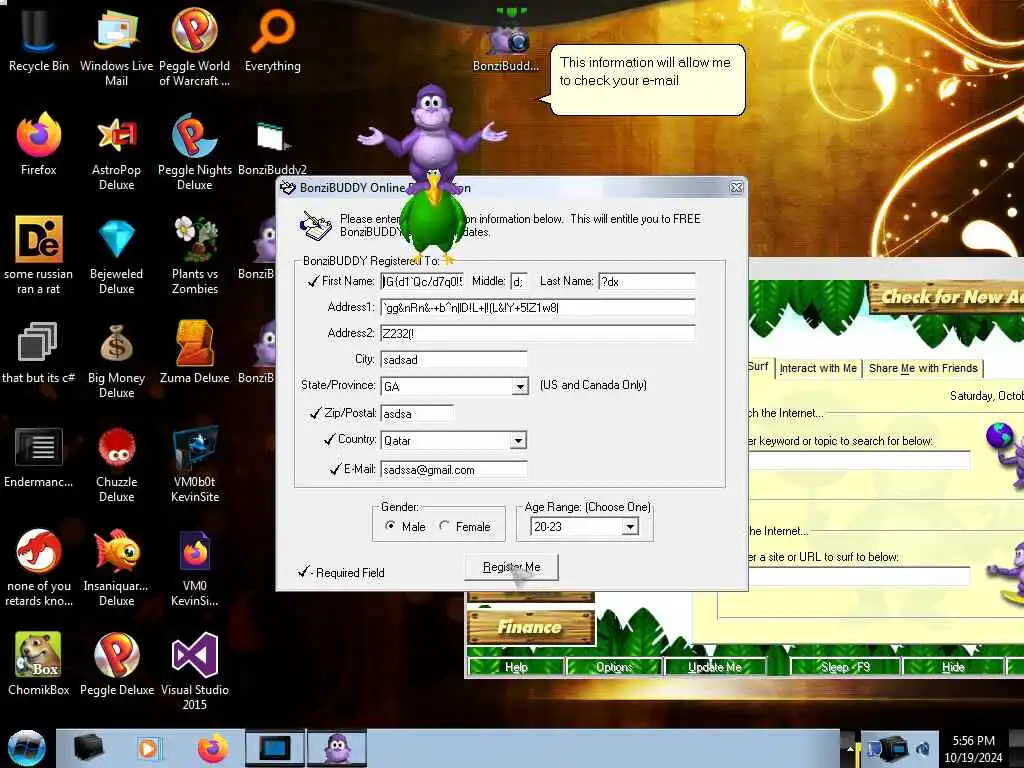The width and height of the screenshot is (1024, 768).
Task: Click the Address2 input field
Action: point(537,333)
